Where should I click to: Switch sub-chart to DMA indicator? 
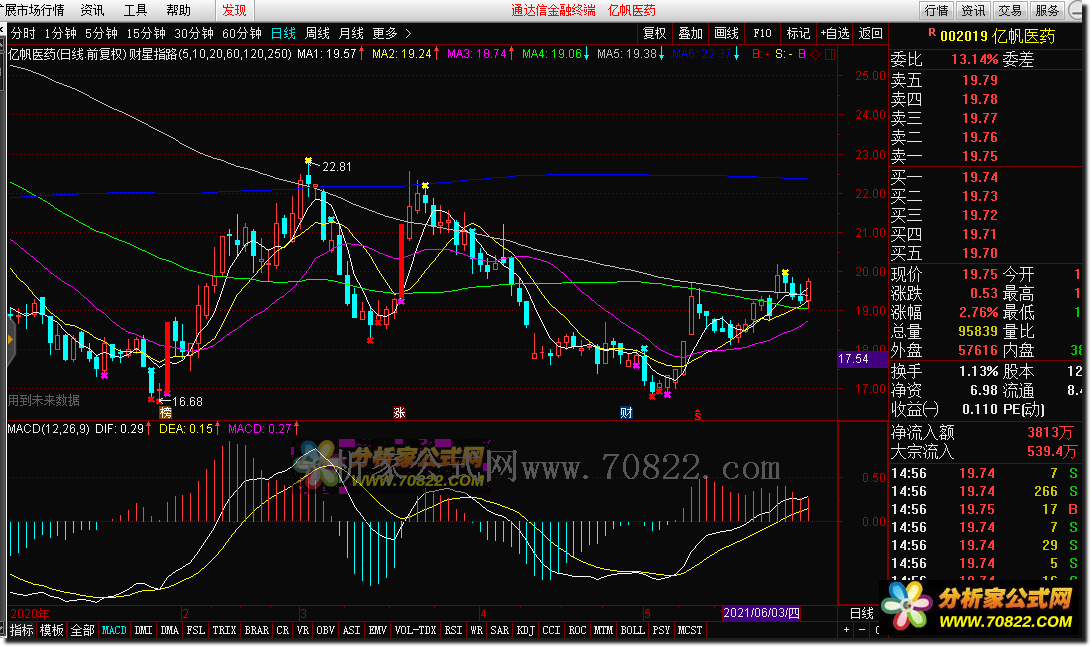click(169, 630)
